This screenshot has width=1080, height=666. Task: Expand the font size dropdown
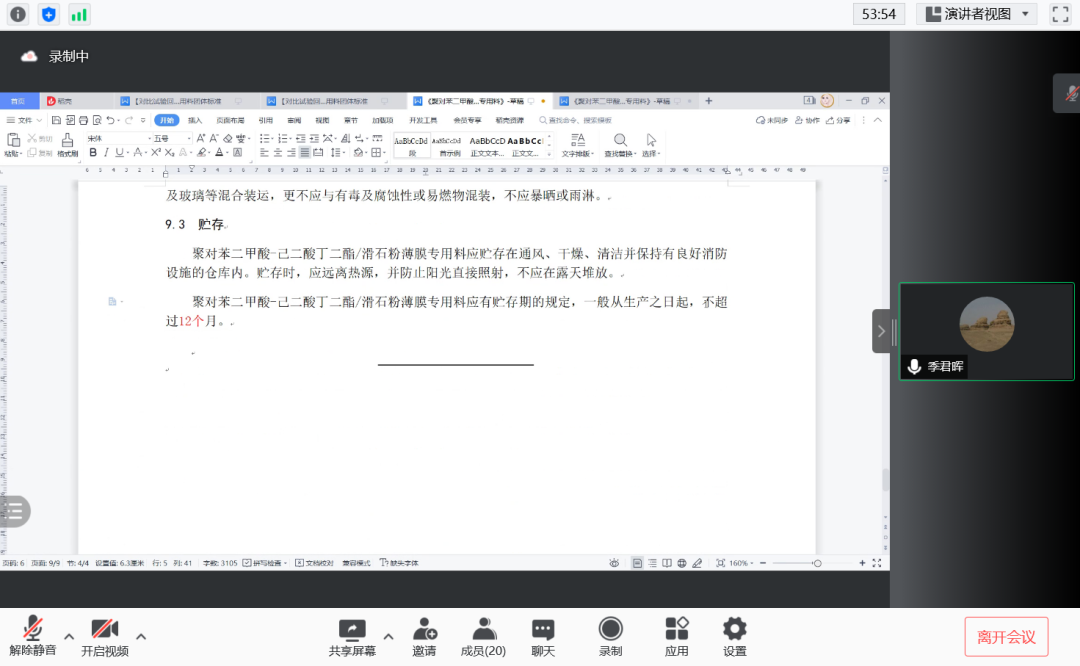(x=190, y=137)
